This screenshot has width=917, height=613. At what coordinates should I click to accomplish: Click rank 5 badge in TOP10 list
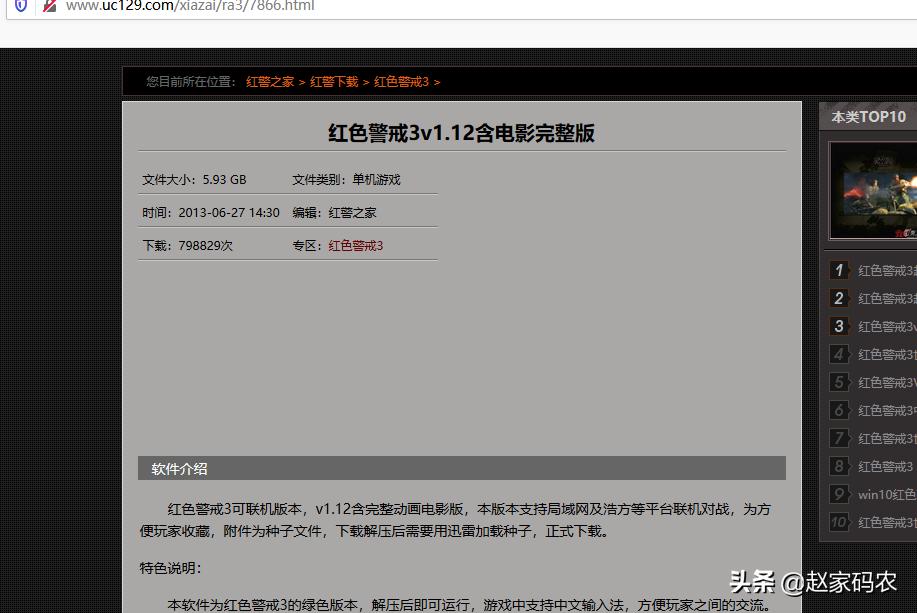click(839, 382)
